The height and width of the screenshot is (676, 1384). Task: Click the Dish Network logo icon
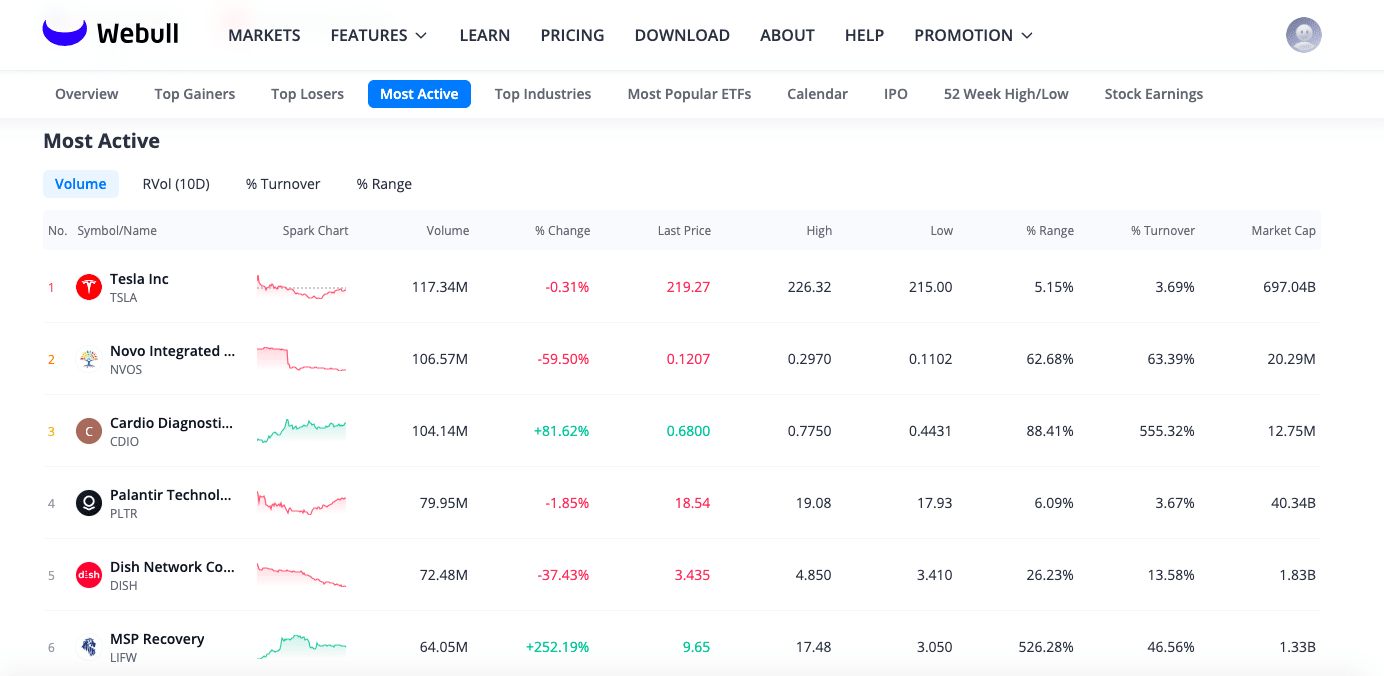89,575
